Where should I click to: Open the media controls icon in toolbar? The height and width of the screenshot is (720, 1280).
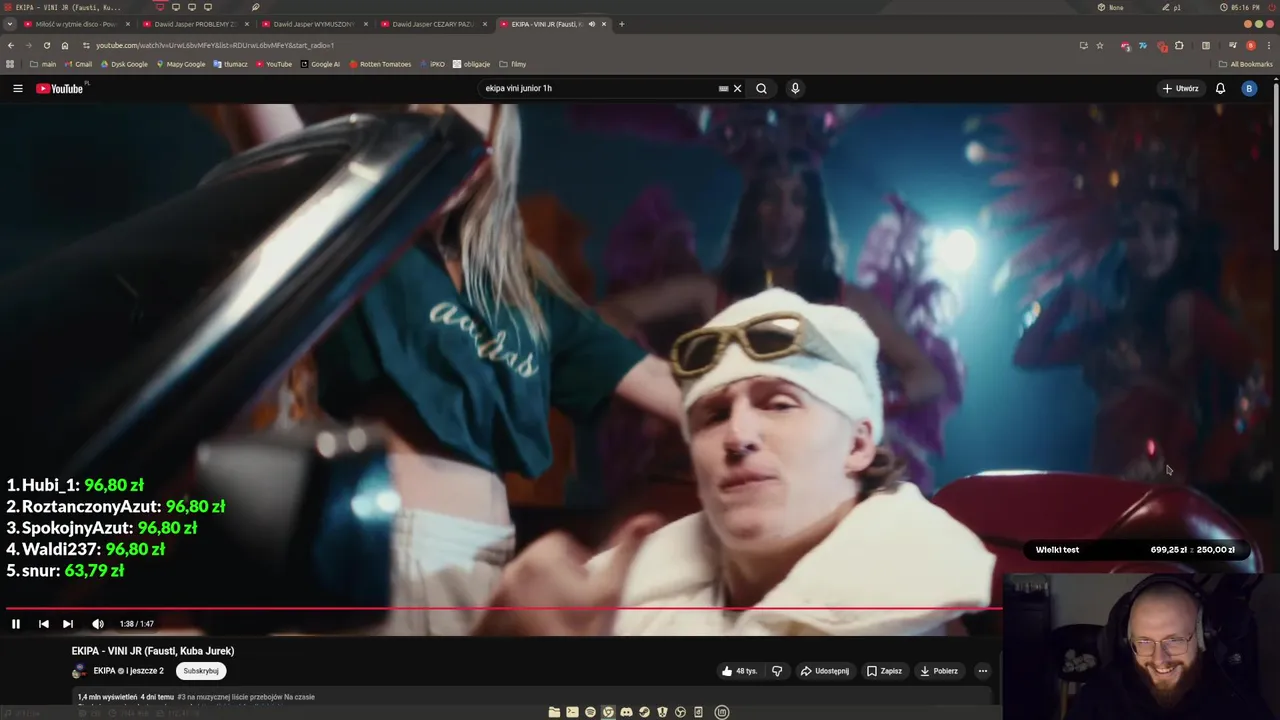1233,45
